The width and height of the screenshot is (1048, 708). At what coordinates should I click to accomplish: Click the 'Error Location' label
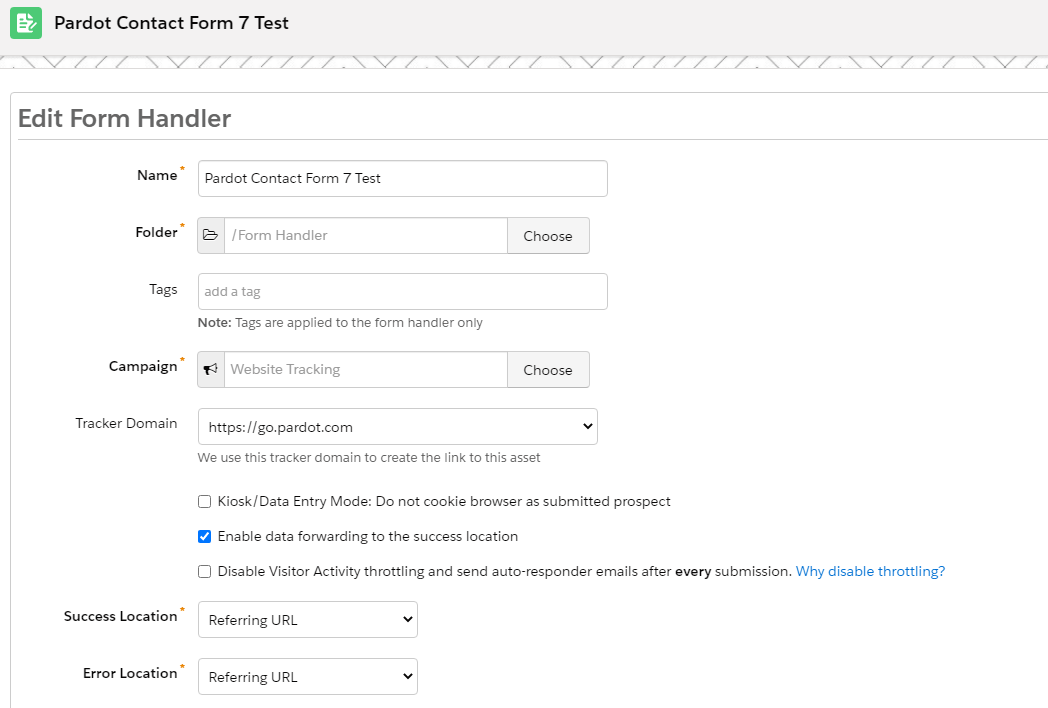tap(130, 673)
